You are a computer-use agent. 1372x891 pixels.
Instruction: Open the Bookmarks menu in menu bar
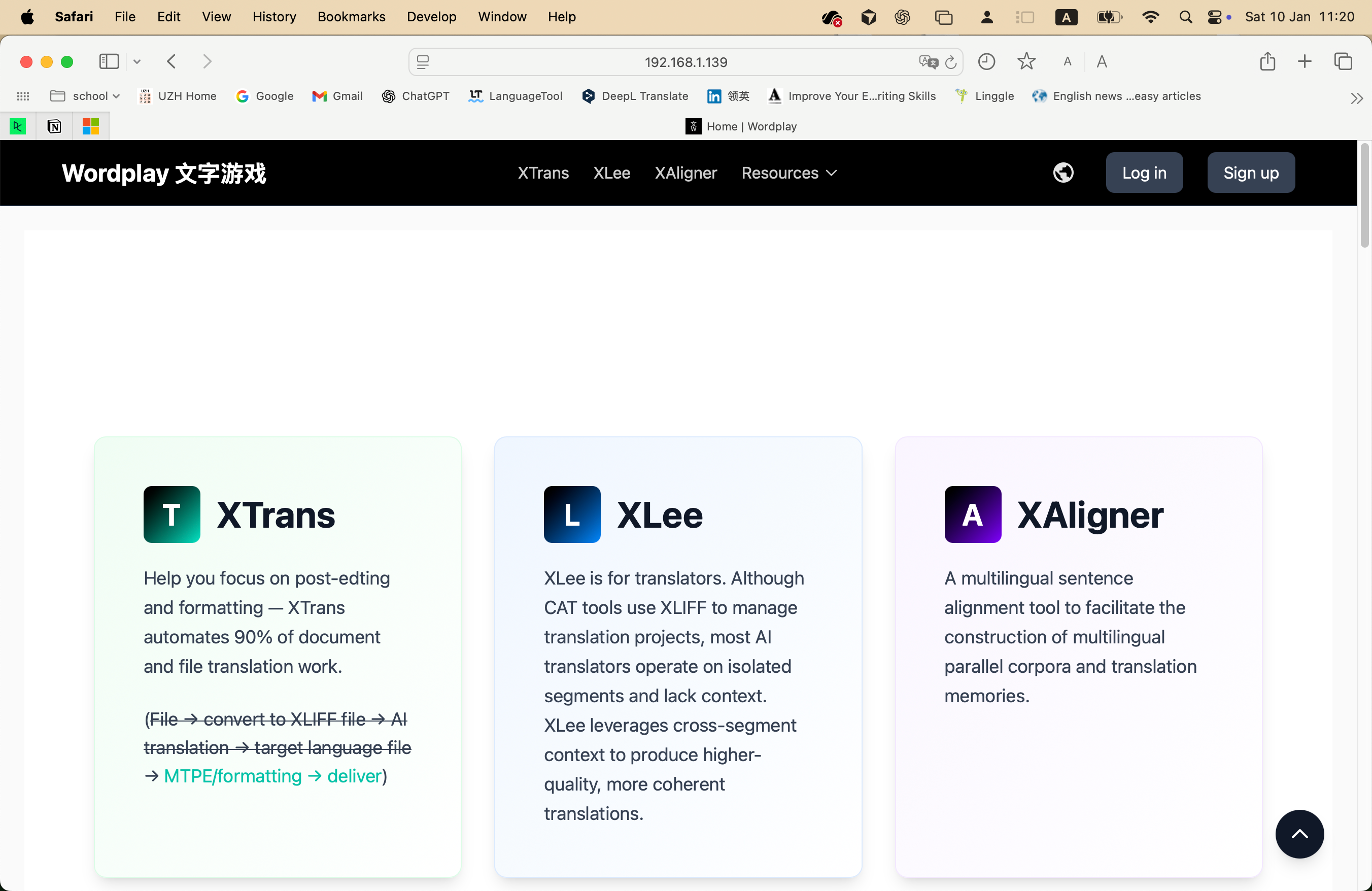pyautogui.click(x=351, y=17)
